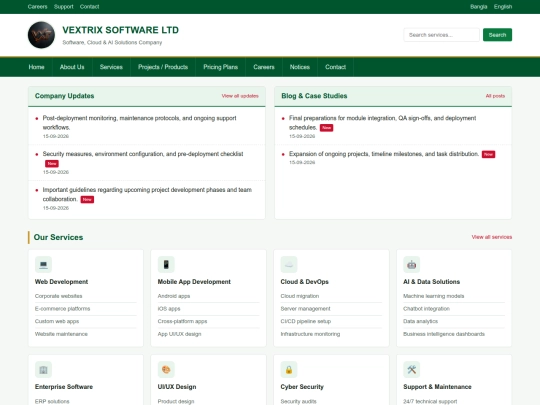Click Cyber Security card title
The width and height of the screenshot is (540, 405).
pos(302,387)
